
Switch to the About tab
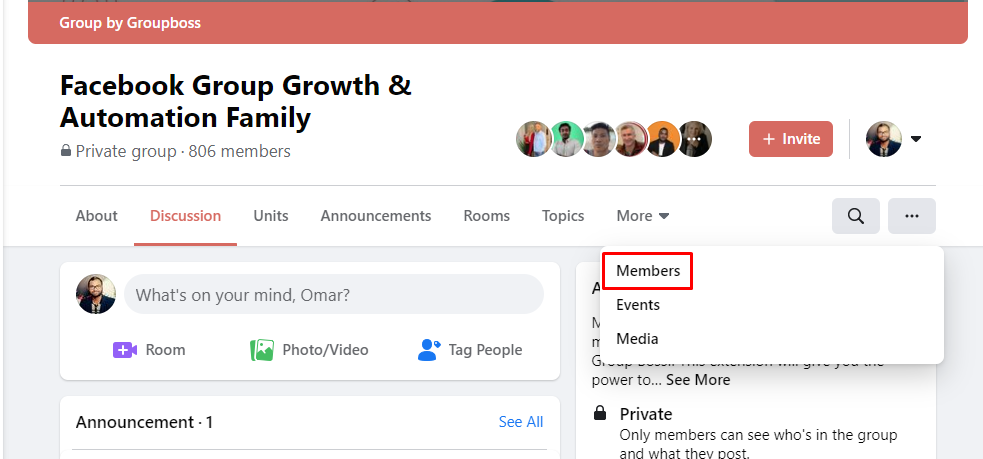pos(97,216)
